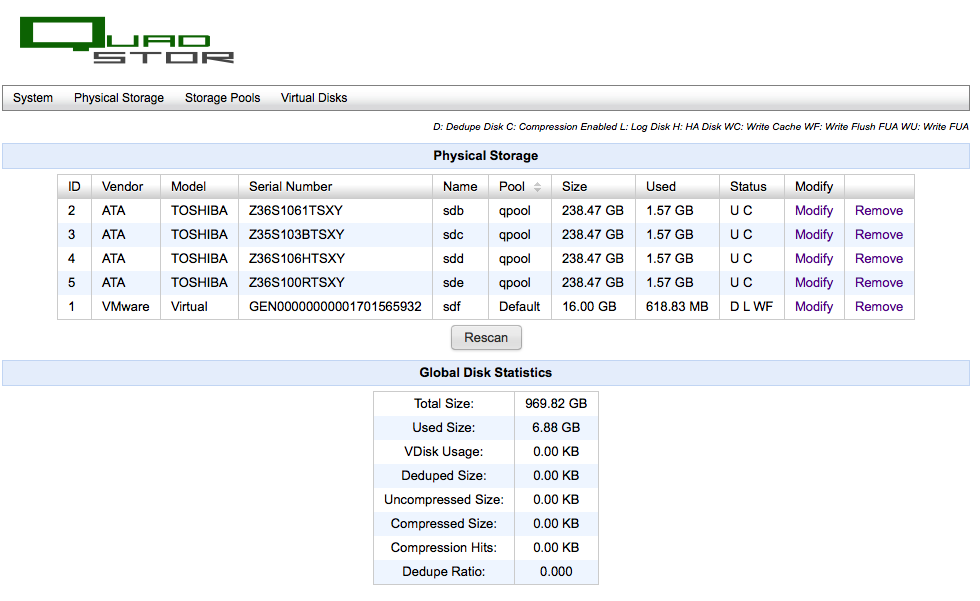
Task: Remove the VMware disk sdf
Action: pyautogui.click(x=879, y=307)
